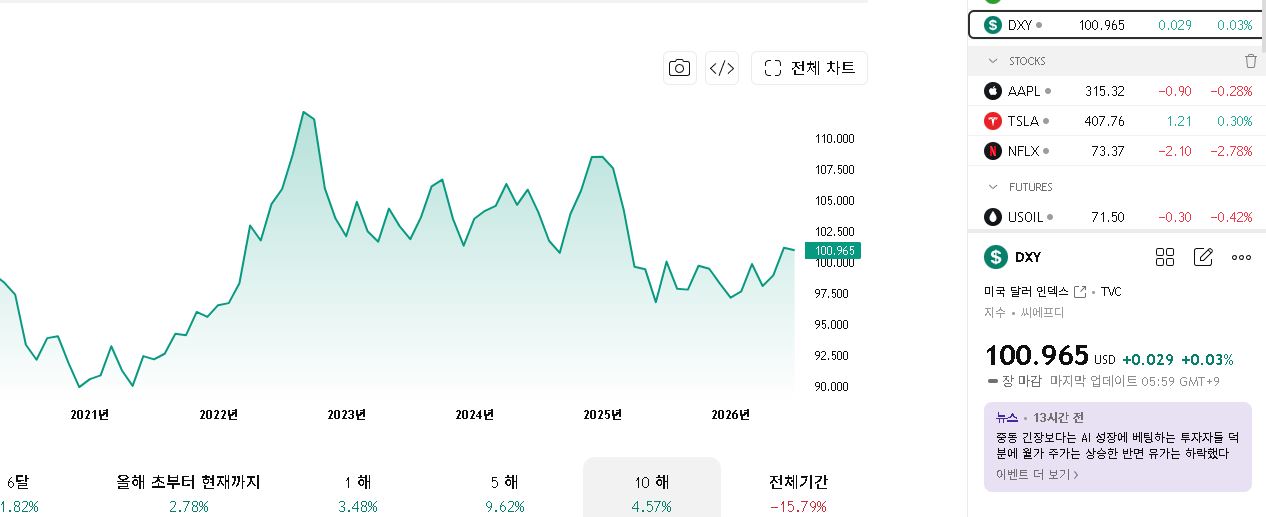
Task: Click the 2021년 label on the time axis
Action: pyautogui.click(x=89, y=415)
